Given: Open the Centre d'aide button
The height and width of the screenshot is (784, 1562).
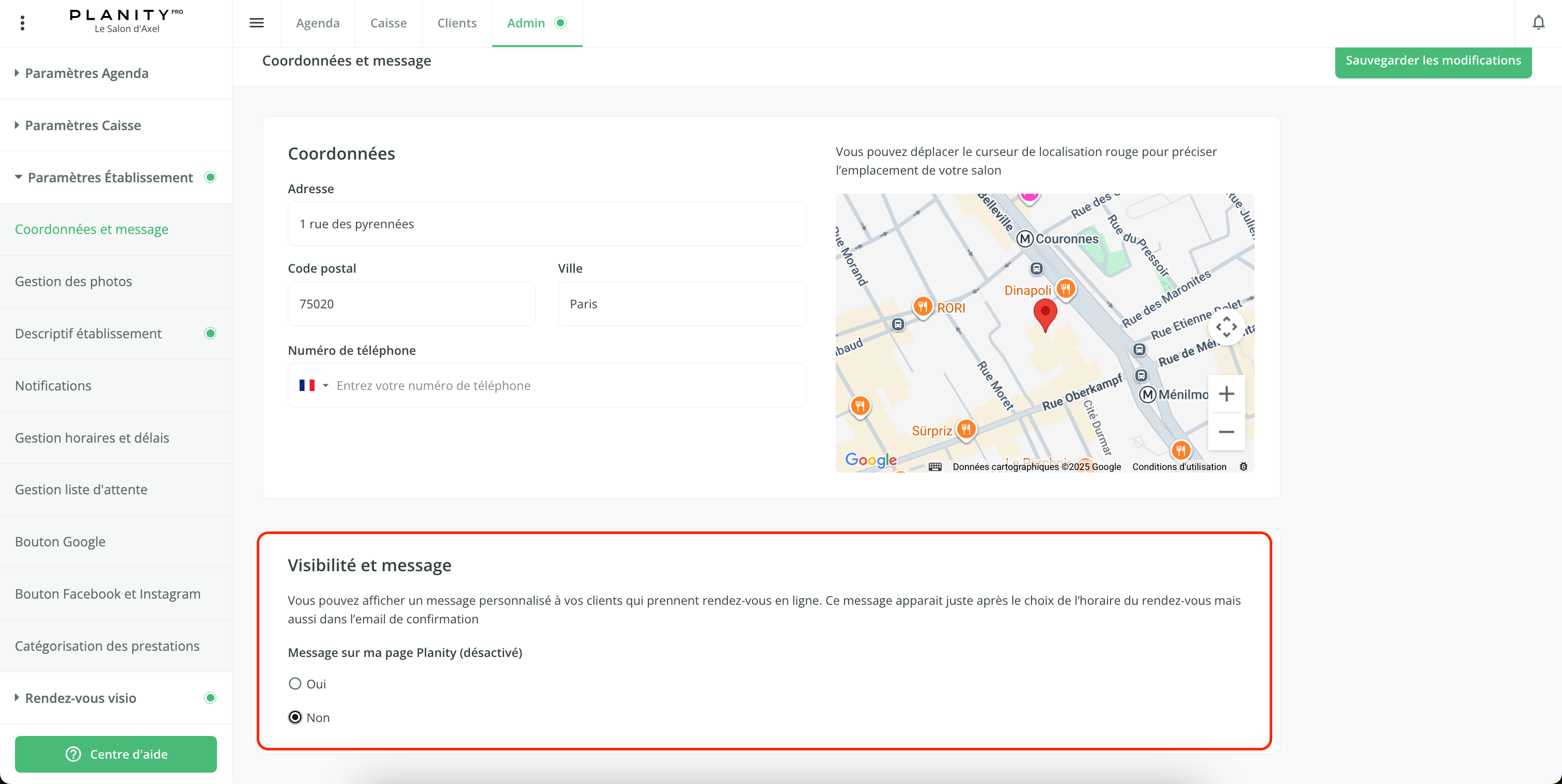Looking at the screenshot, I should click(116, 754).
